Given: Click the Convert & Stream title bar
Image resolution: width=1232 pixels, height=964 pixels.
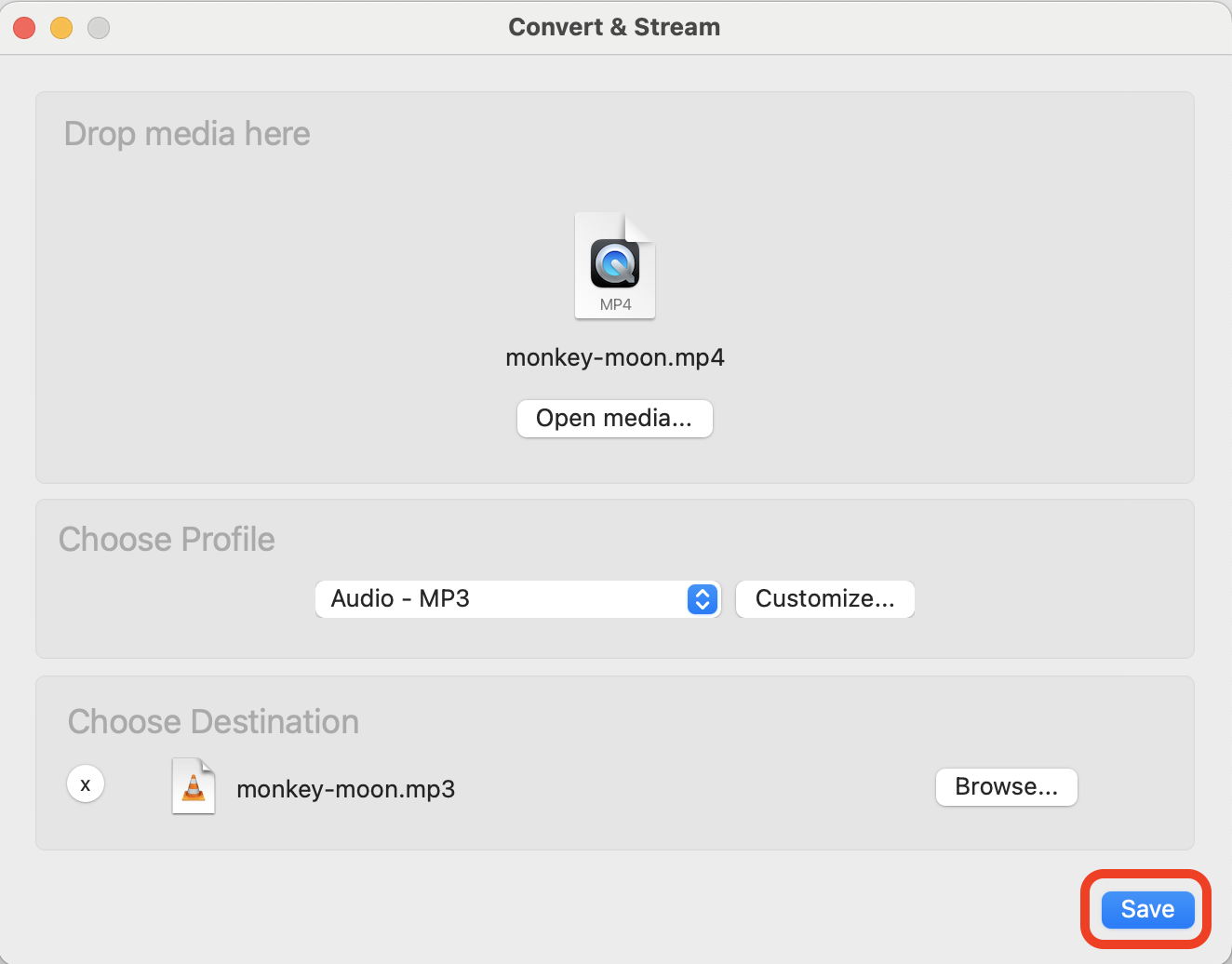Looking at the screenshot, I should point(614,27).
